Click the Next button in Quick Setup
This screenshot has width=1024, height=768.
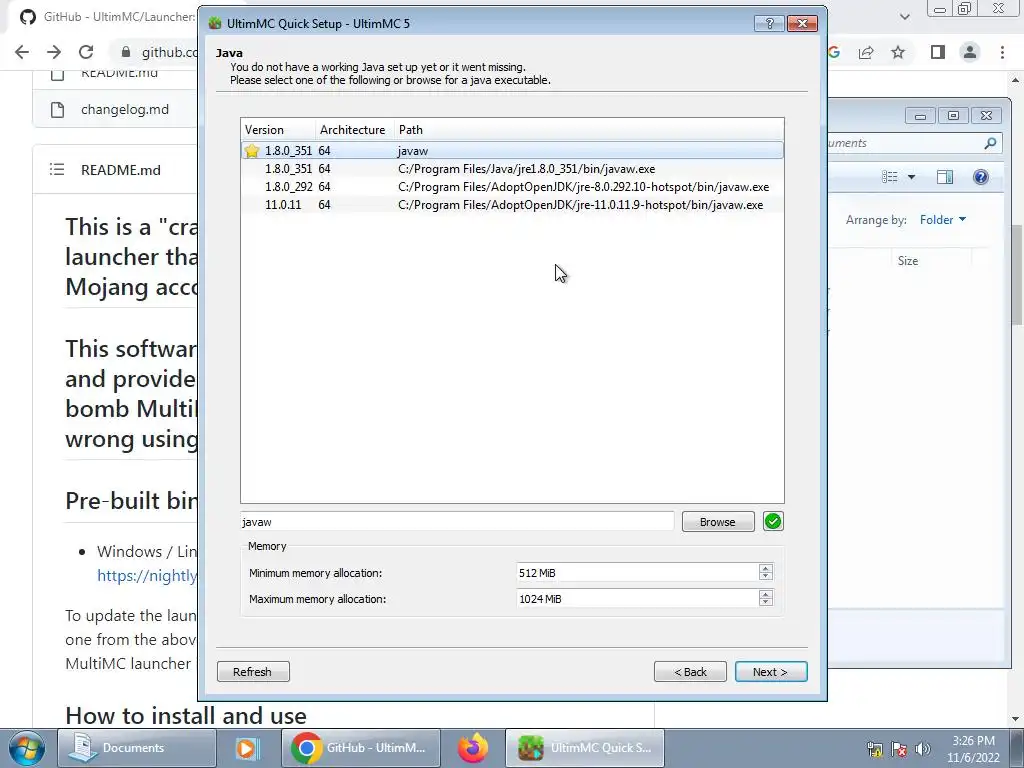coord(771,671)
